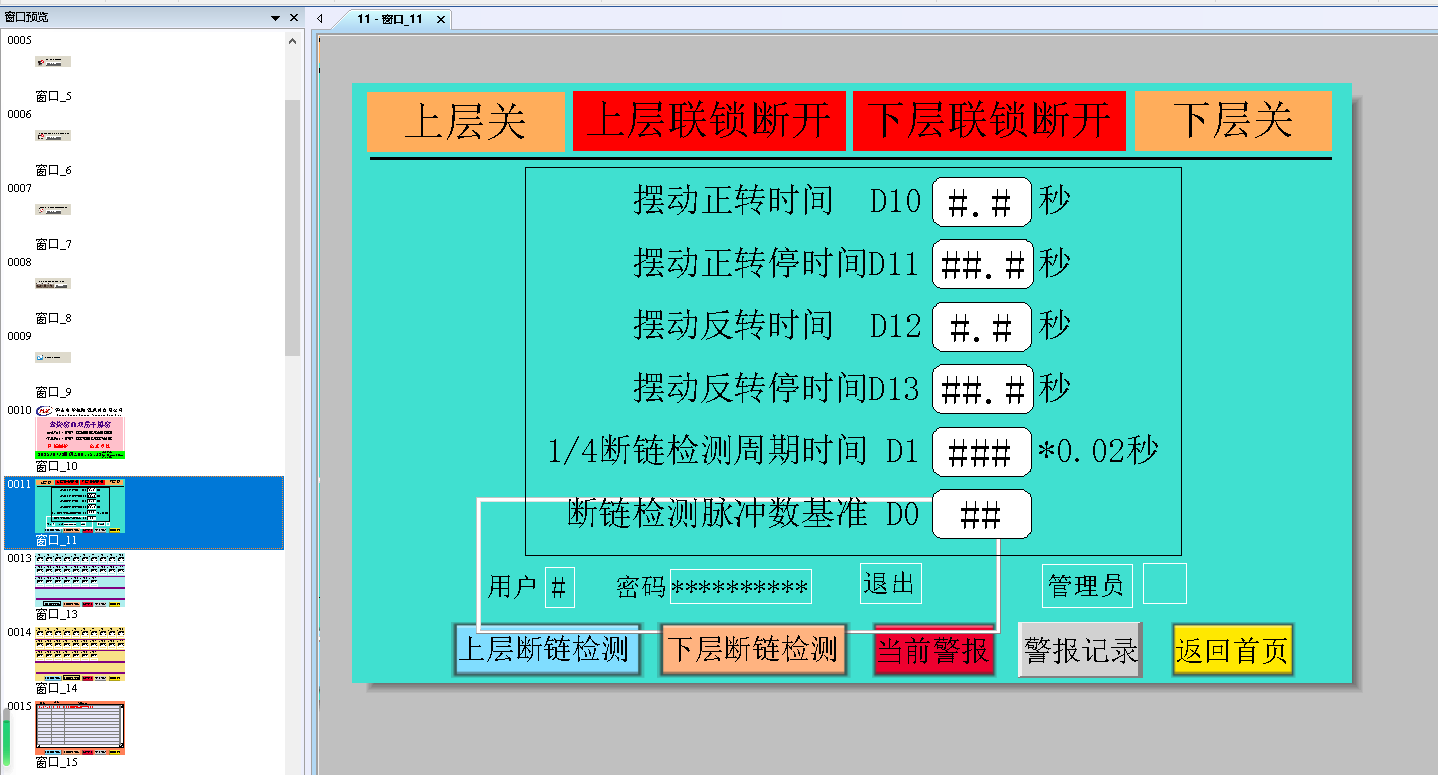Click the orange 下层关 toggle button

click(1232, 121)
